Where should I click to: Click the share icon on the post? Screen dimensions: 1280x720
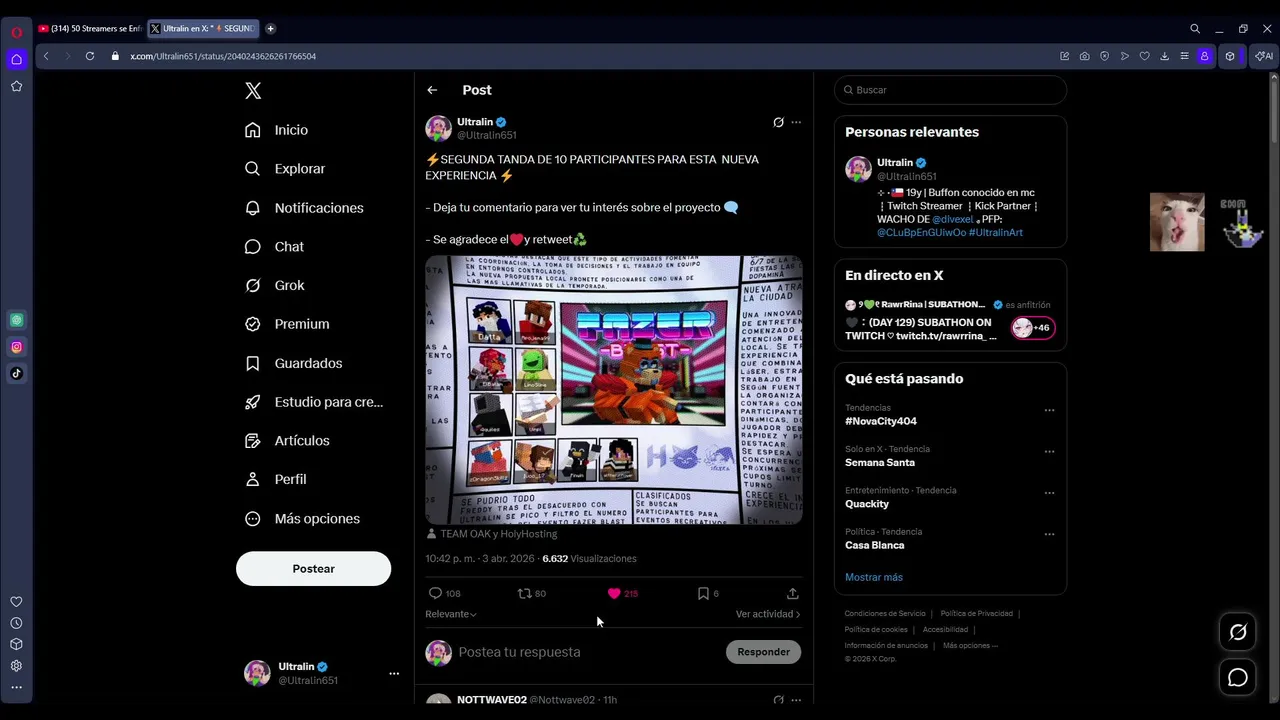tap(792, 593)
